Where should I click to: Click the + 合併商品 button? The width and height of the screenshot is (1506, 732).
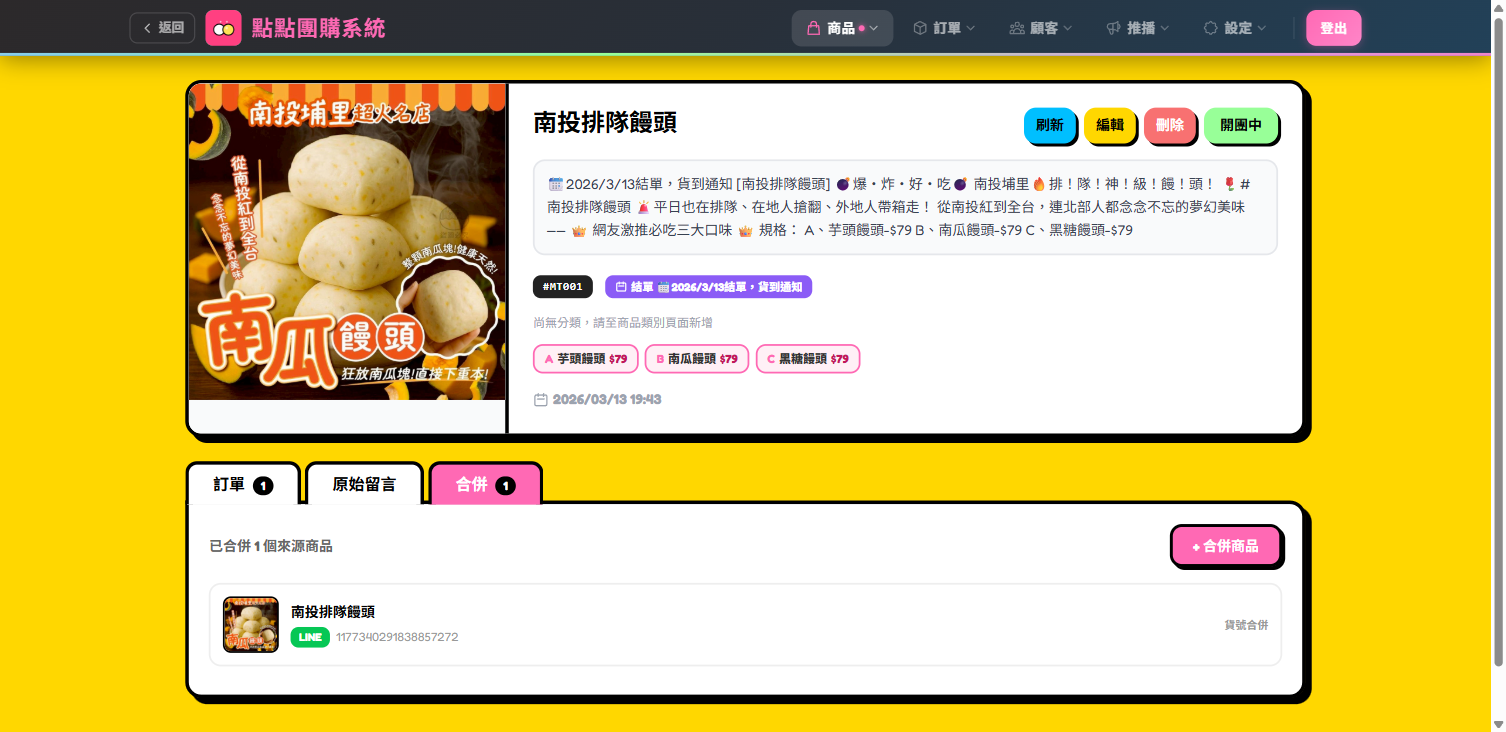[x=1225, y=547]
